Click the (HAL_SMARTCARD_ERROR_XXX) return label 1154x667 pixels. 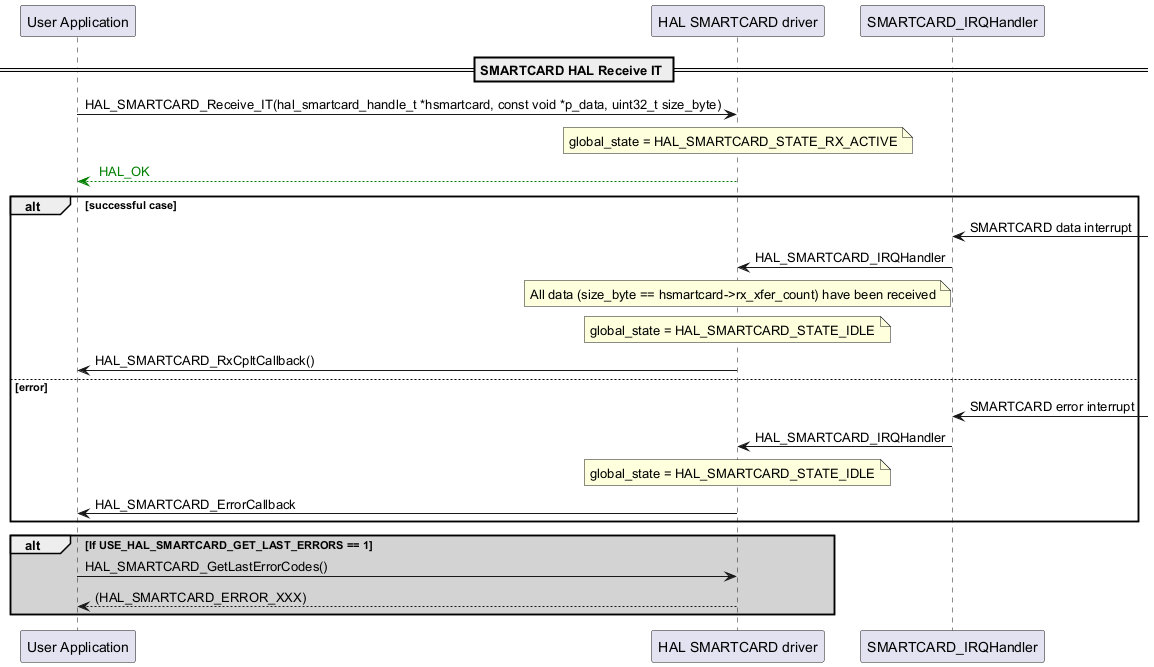pyautogui.click(x=200, y=598)
